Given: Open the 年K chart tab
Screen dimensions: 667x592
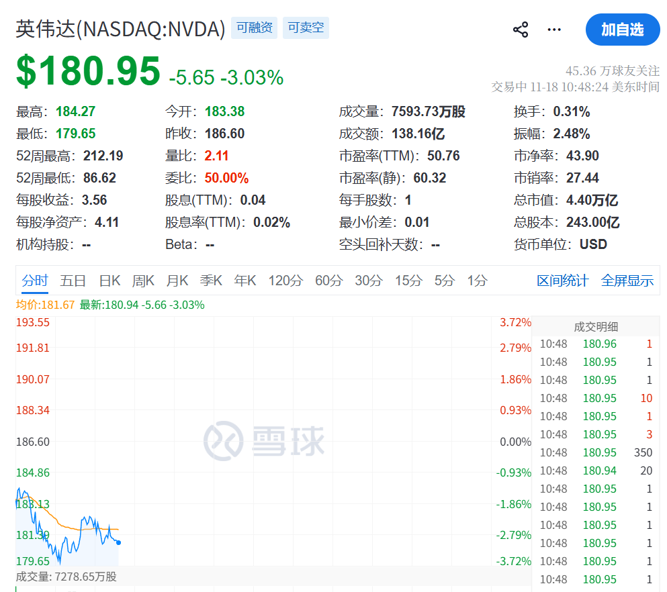Looking at the screenshot, I should click(245, 280).
